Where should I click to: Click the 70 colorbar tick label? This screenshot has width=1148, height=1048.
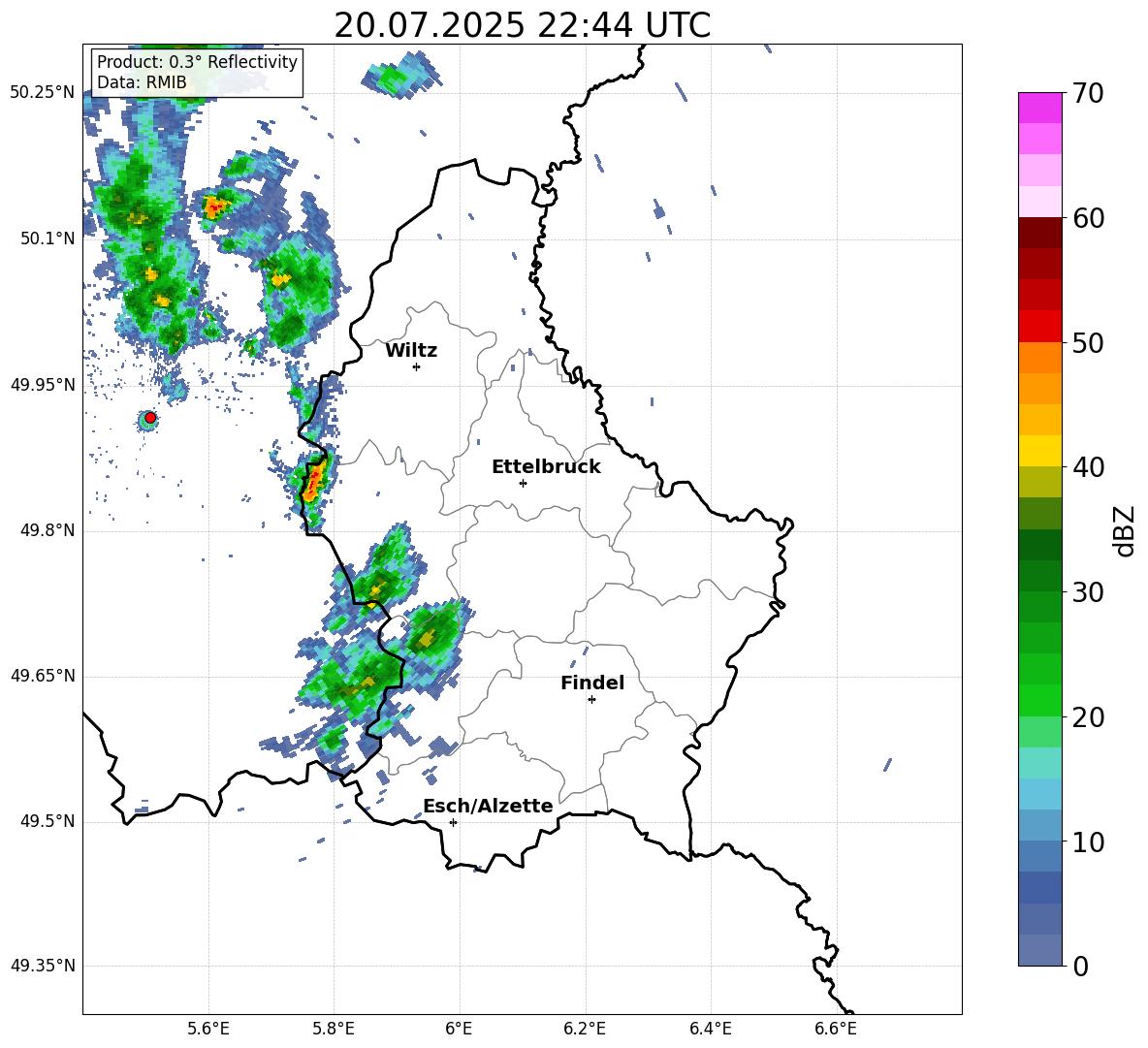coord(1088,94)
